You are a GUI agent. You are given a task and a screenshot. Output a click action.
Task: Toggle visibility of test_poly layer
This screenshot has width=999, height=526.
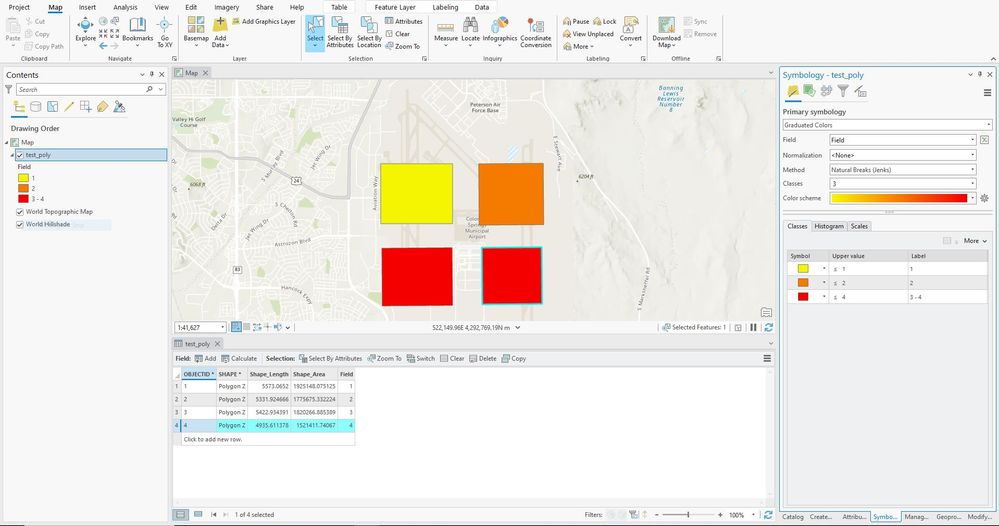coord(20,155)
